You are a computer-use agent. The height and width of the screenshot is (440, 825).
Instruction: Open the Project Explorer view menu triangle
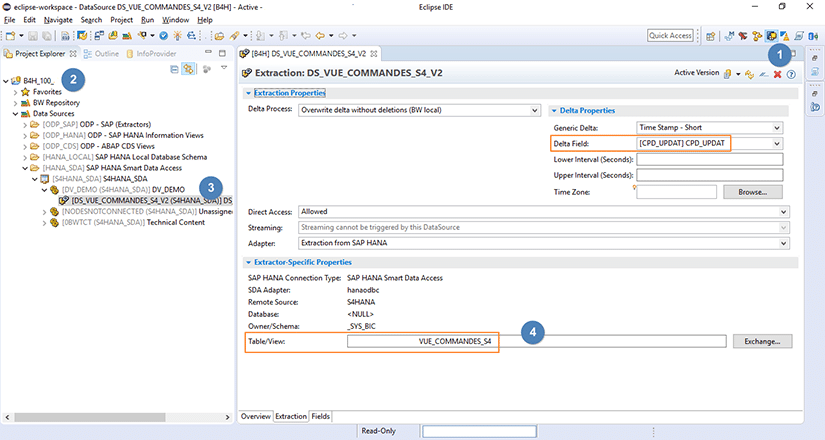224,68
